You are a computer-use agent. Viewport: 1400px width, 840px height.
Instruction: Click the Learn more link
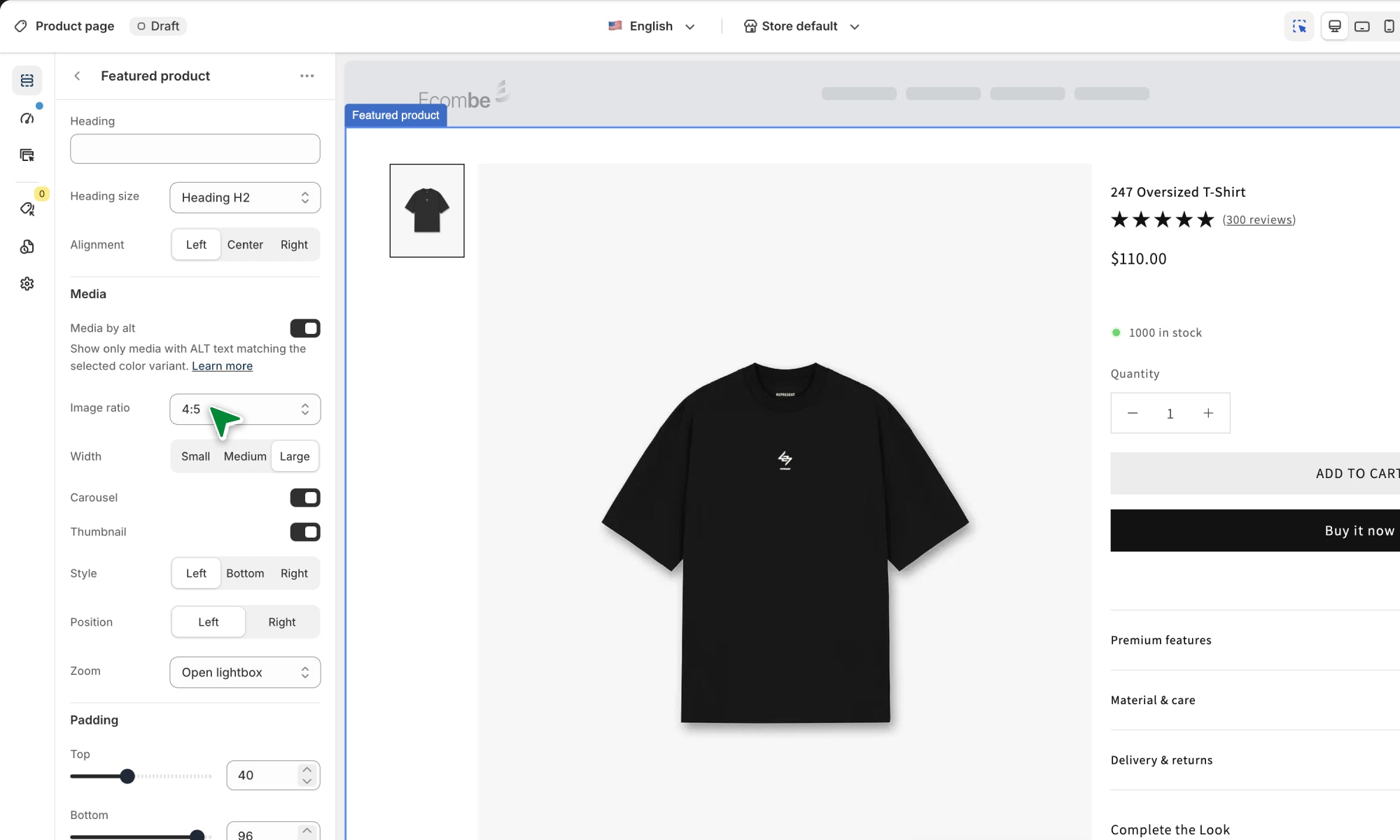(222, 366)
